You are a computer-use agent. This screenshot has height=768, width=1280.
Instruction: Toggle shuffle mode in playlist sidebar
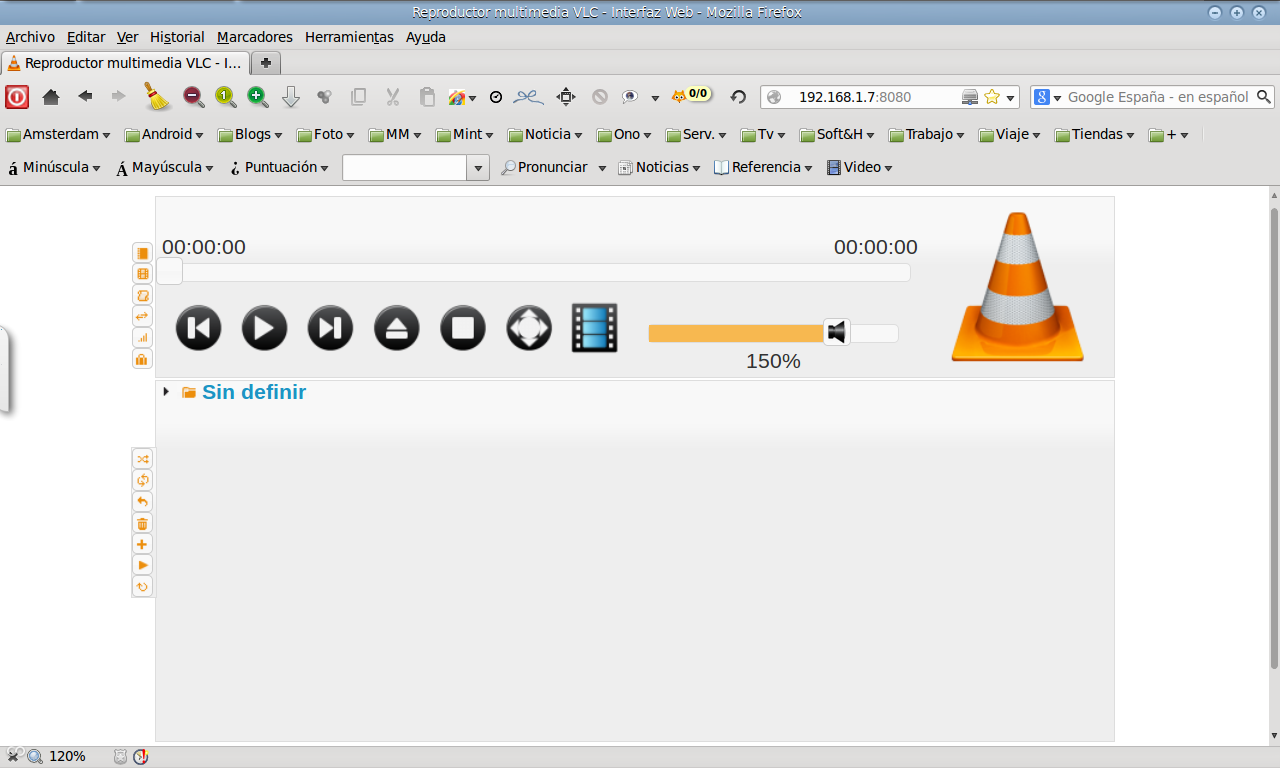click(x=142, y=459)
